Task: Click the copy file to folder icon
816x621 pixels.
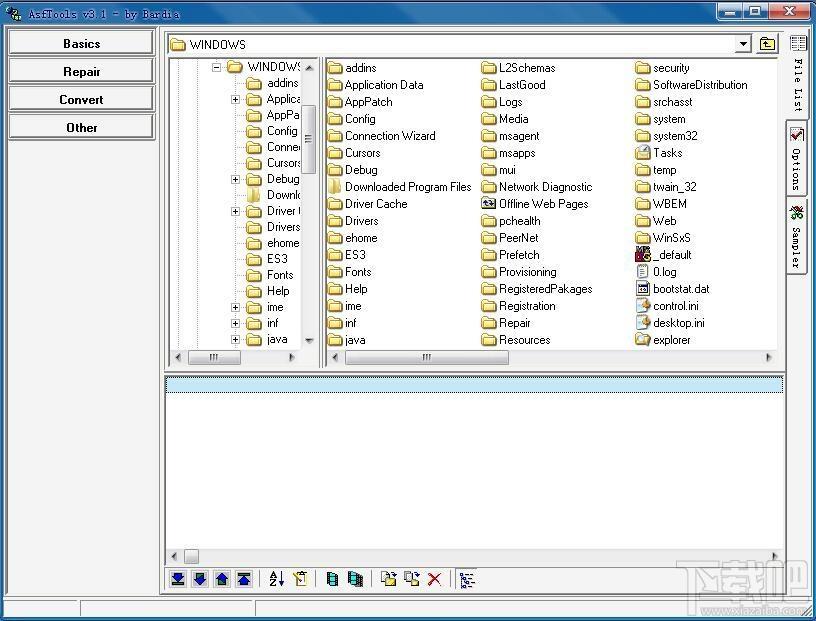Action: (388, 579)
